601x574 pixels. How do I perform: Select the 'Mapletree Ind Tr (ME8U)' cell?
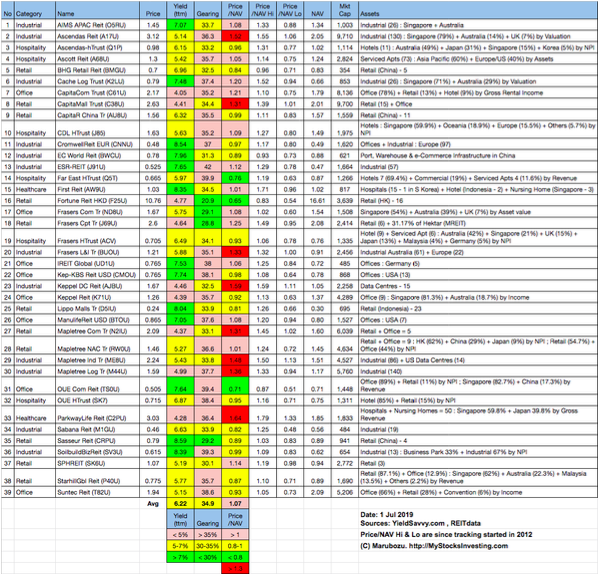[x=98, y=360]
